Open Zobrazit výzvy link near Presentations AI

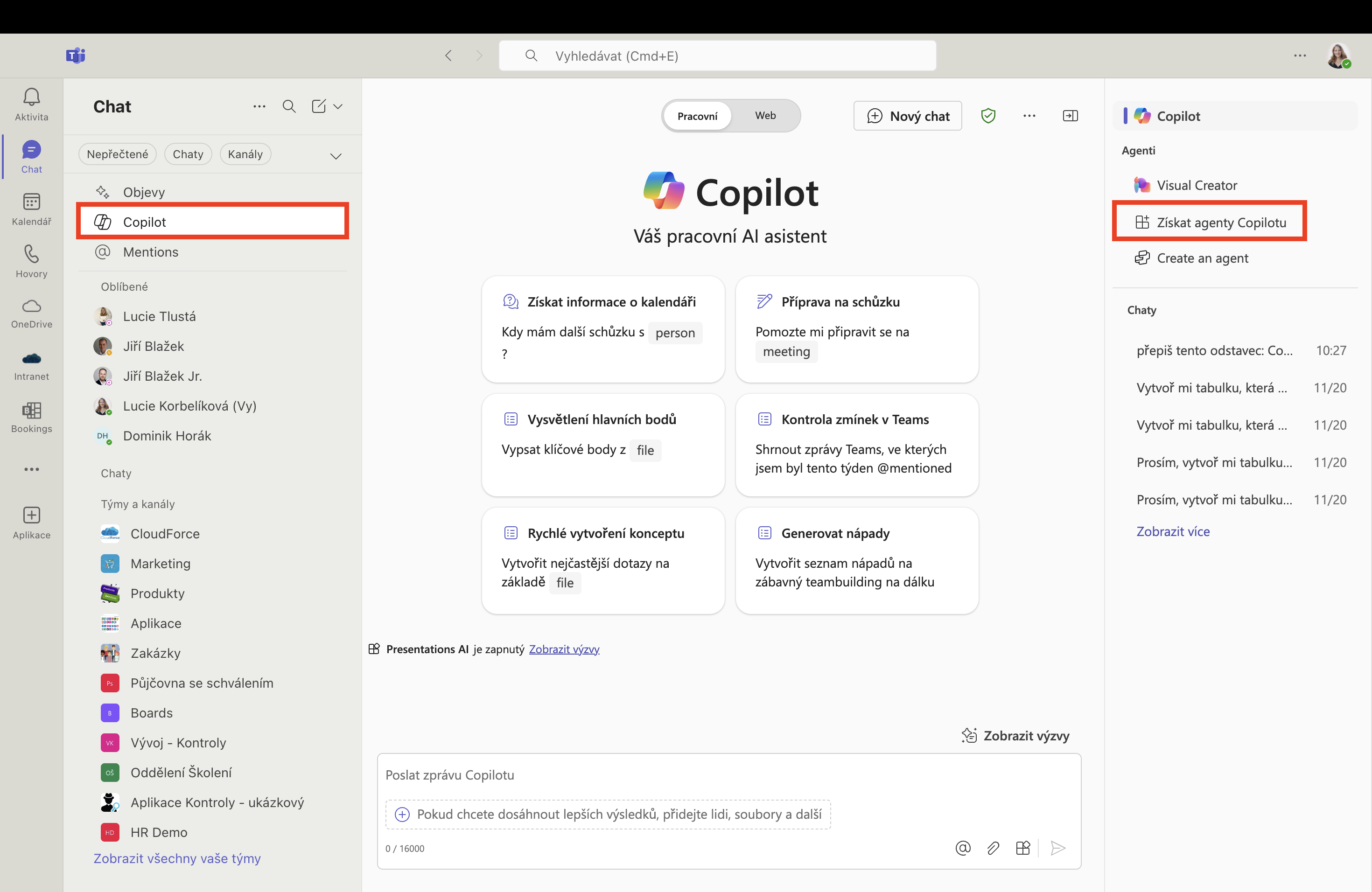coord(564,649)
